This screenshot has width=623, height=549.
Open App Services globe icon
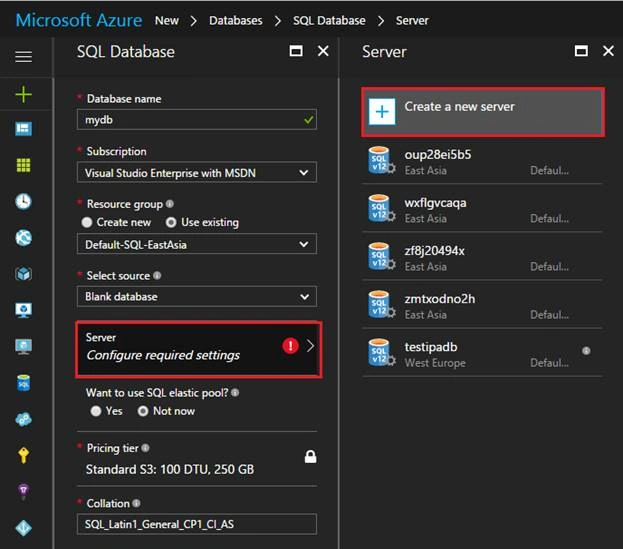(x=23, y=238)
